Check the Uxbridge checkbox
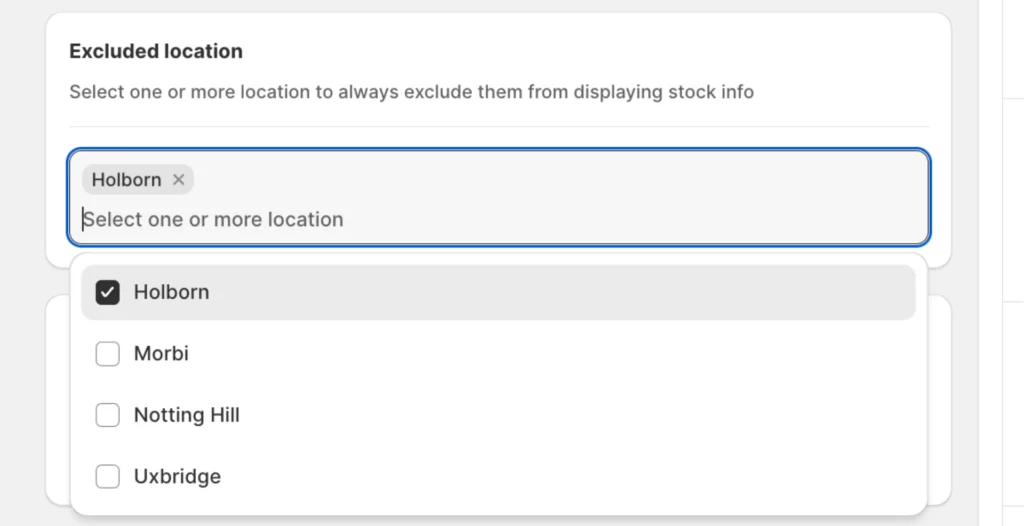Screen dimensions: 1024x526 point(107,477)
